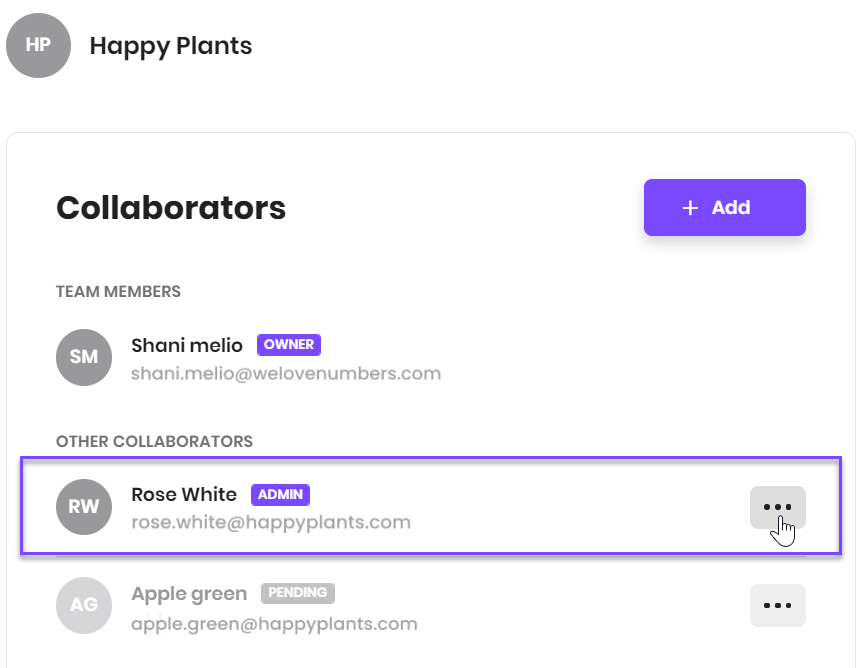Click the email rose.white@happyplants.com
The image size is (862, 668).
tap(271, 522)
